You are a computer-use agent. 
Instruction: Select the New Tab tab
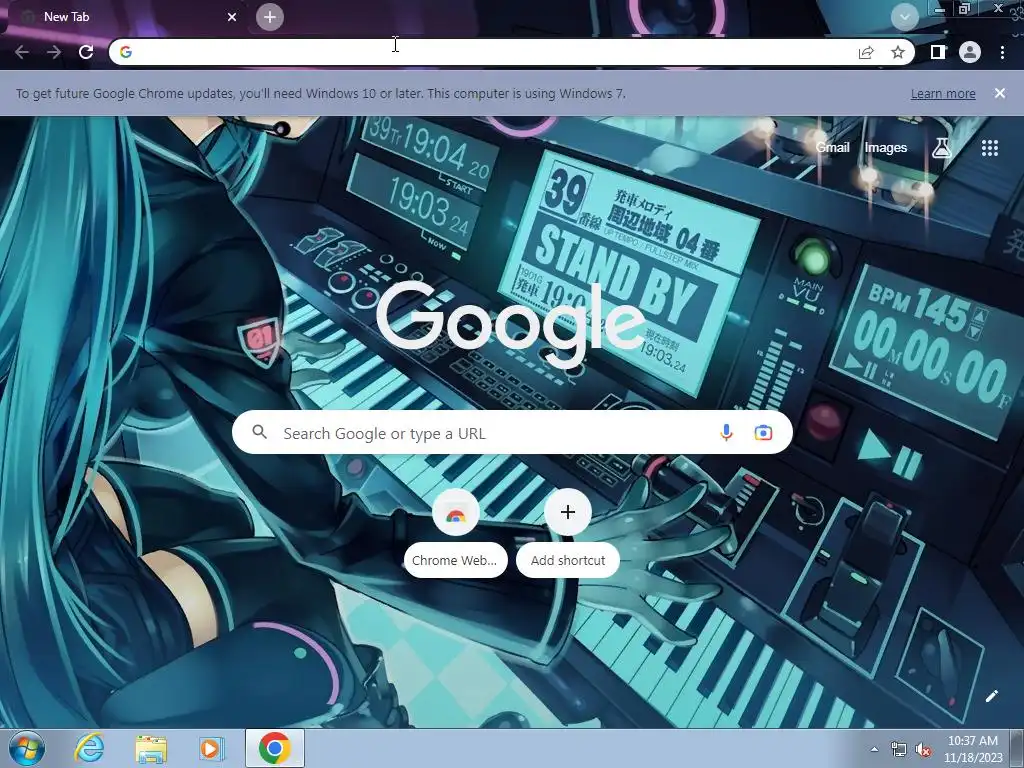coord(128,17)
